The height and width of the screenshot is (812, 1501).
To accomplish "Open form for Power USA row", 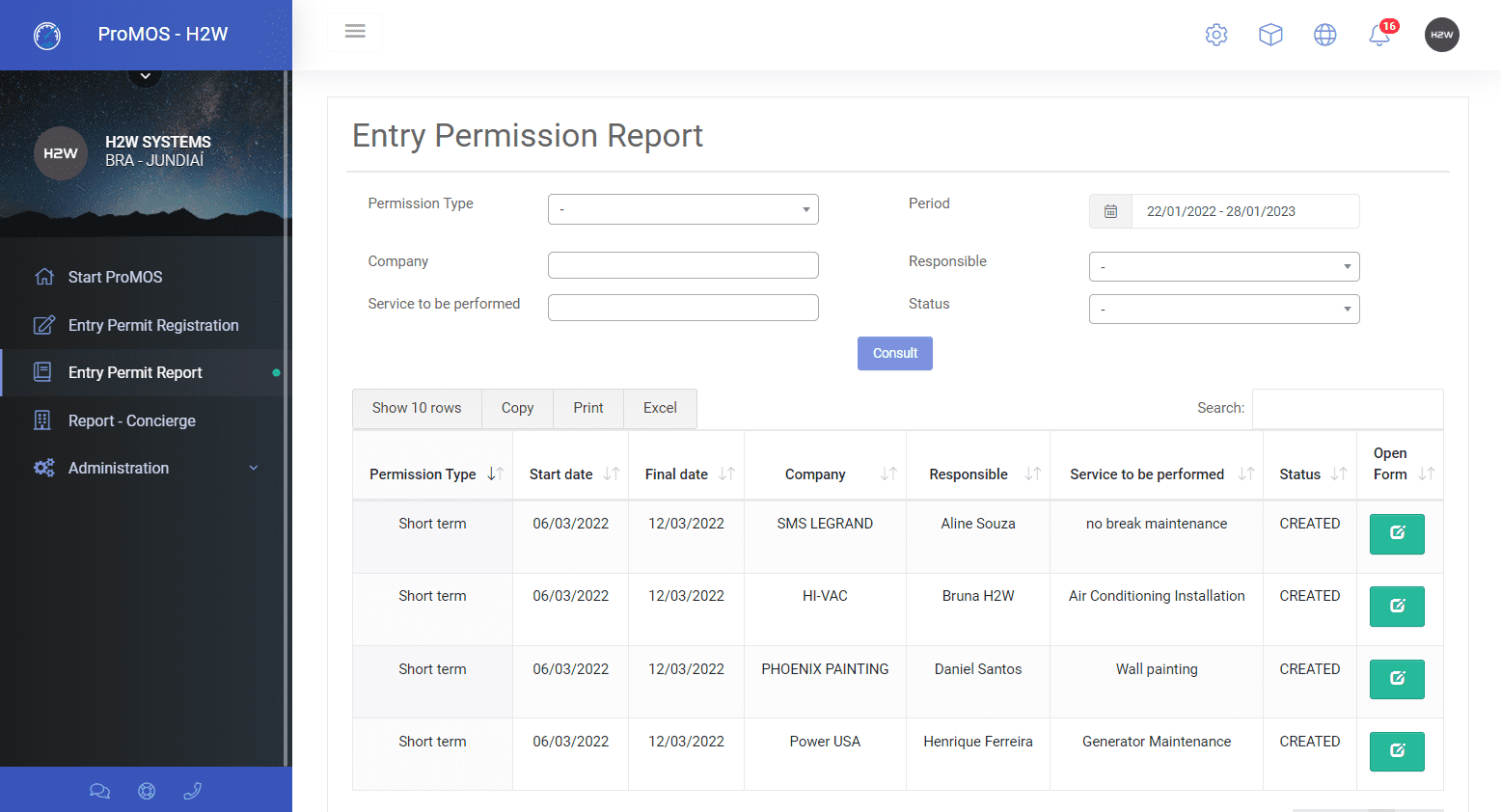I will pos(1397,751).
